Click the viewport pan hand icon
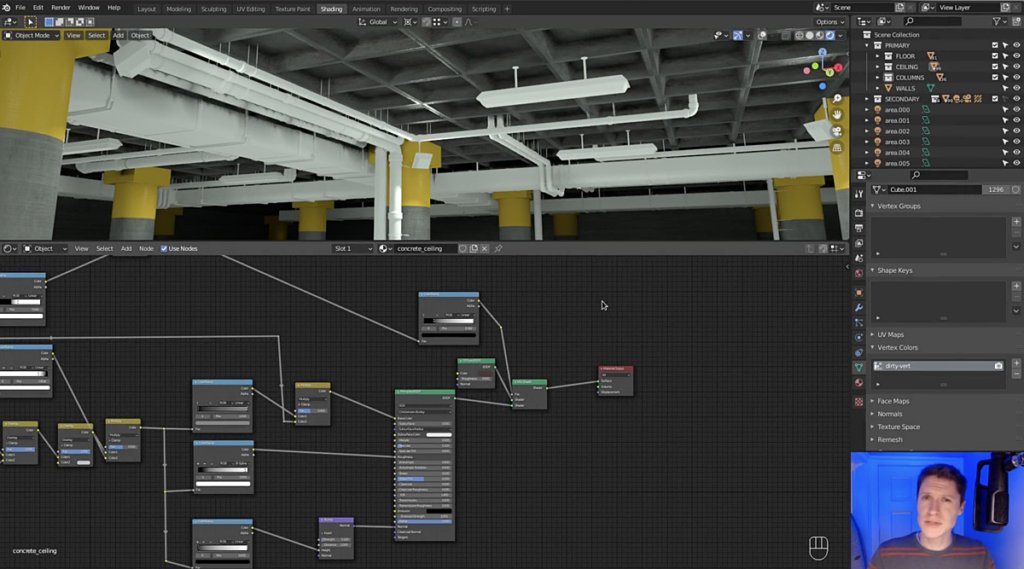The image size is (1024, 569). point(837,114)
